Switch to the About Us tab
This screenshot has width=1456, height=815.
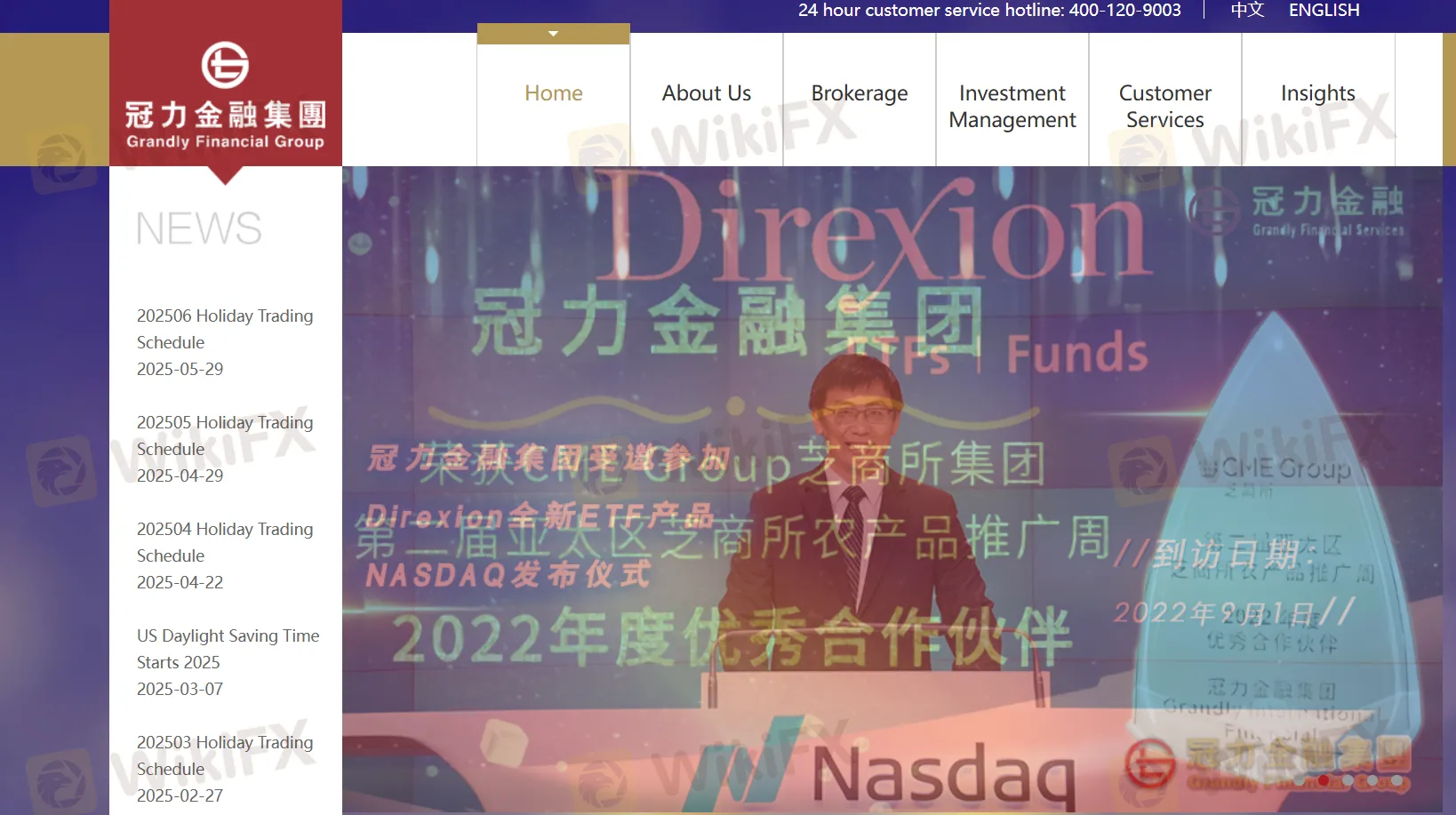click(x=706, y=92)
